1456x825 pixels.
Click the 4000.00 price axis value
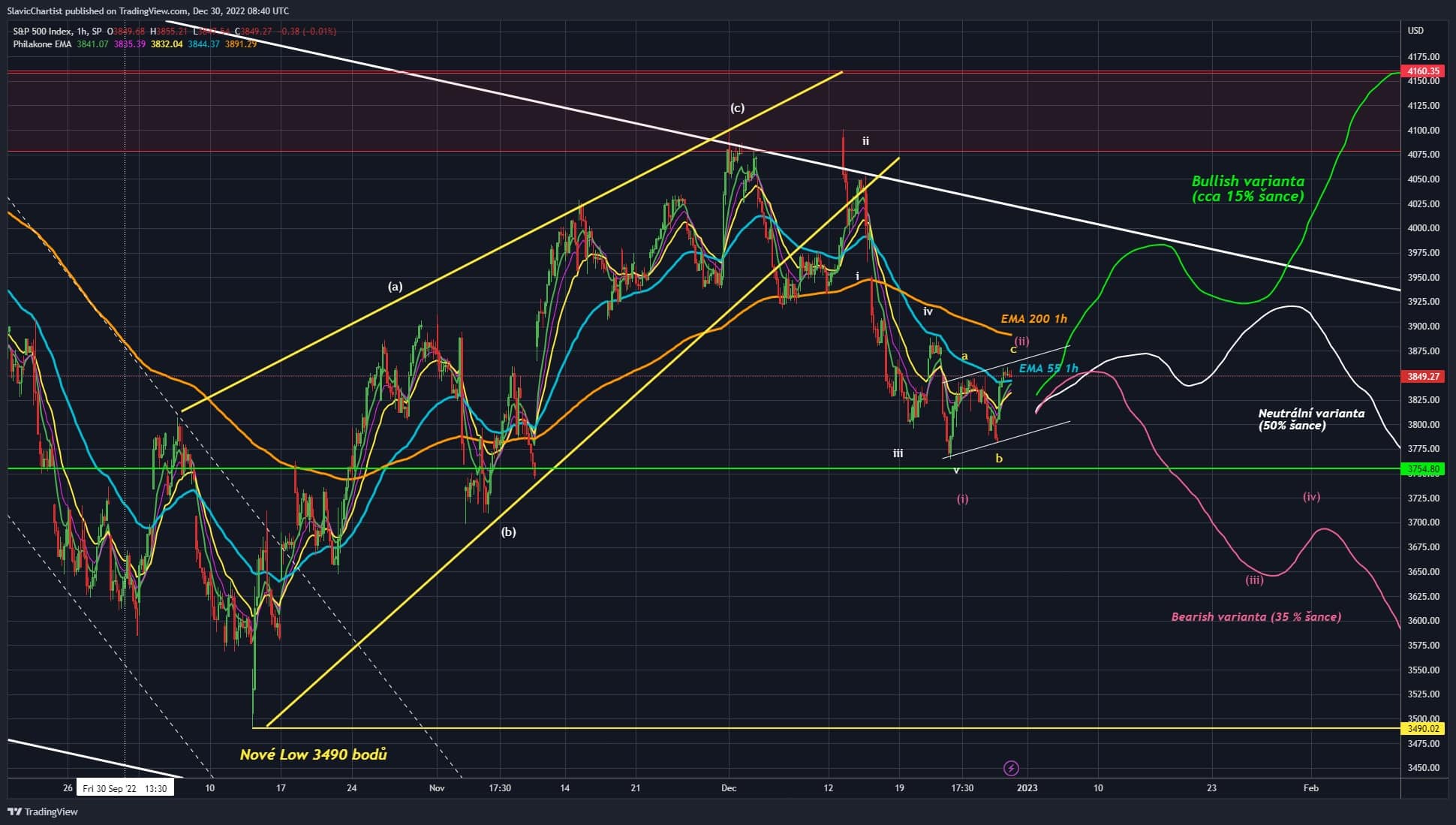point(1424,228)
